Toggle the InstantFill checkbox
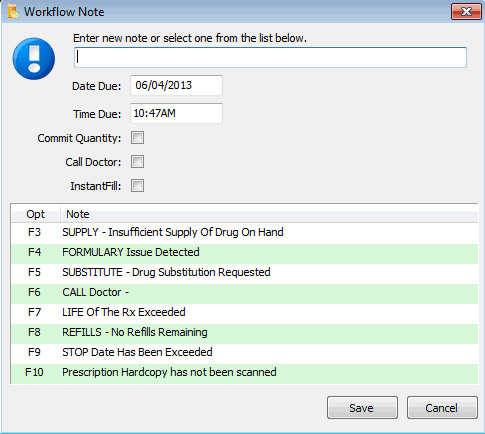The image size is (485, 434). point(137,186)
